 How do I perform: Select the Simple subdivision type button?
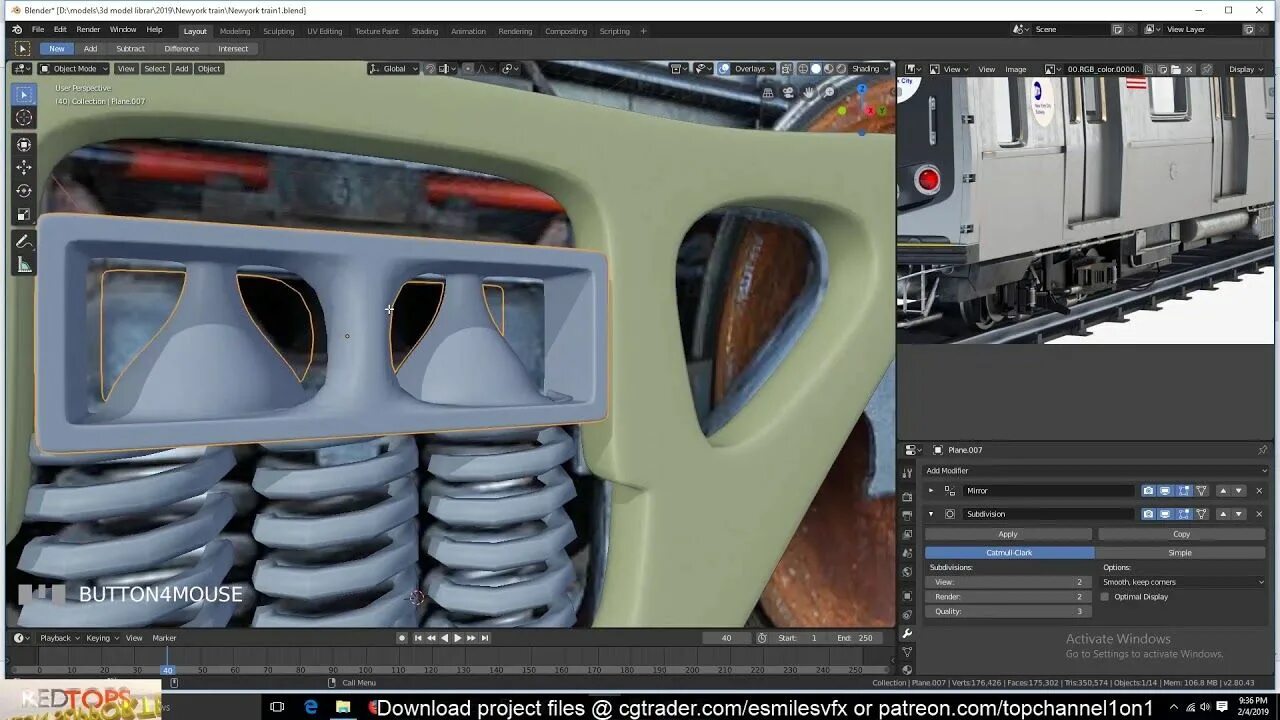[x=1180, y=552]
